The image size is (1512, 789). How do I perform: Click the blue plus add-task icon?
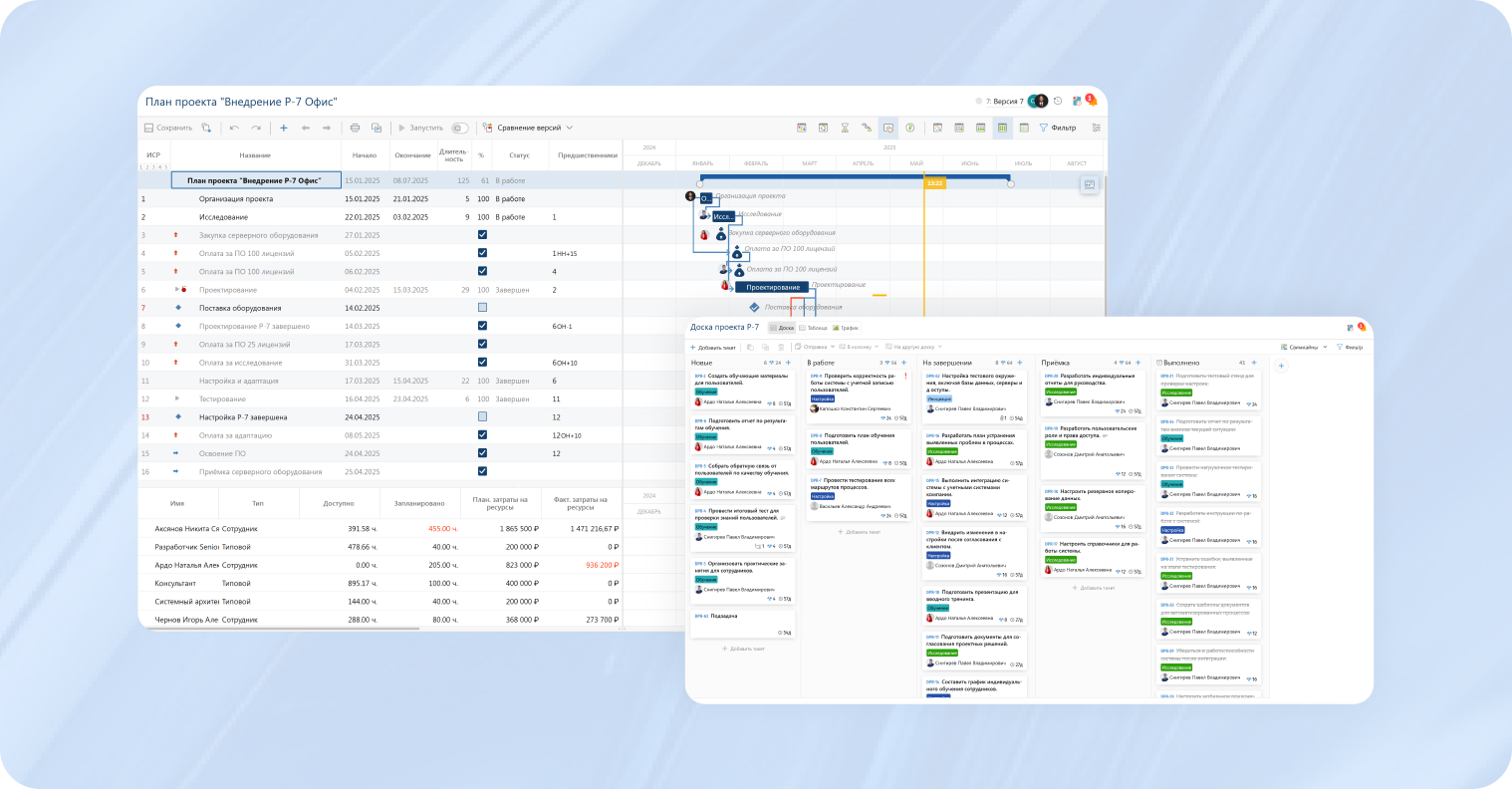(284, 129)
